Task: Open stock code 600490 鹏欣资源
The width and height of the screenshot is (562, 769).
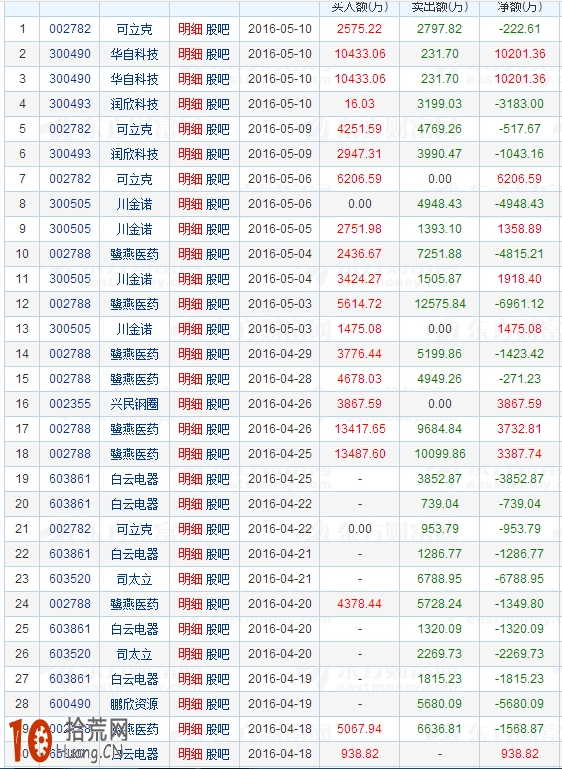Action: (x=70, y=704)
